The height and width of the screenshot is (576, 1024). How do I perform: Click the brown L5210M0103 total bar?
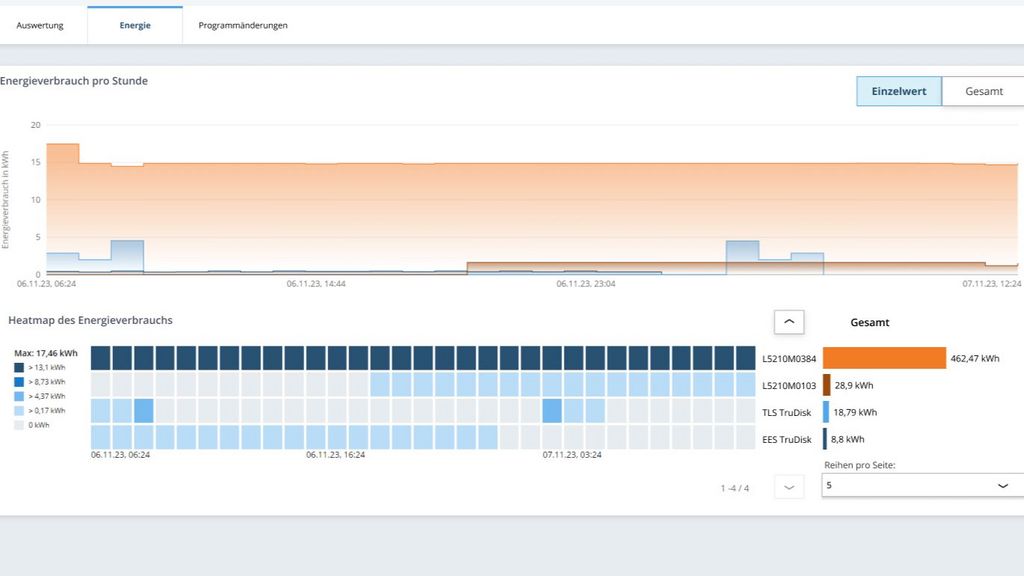827,385
